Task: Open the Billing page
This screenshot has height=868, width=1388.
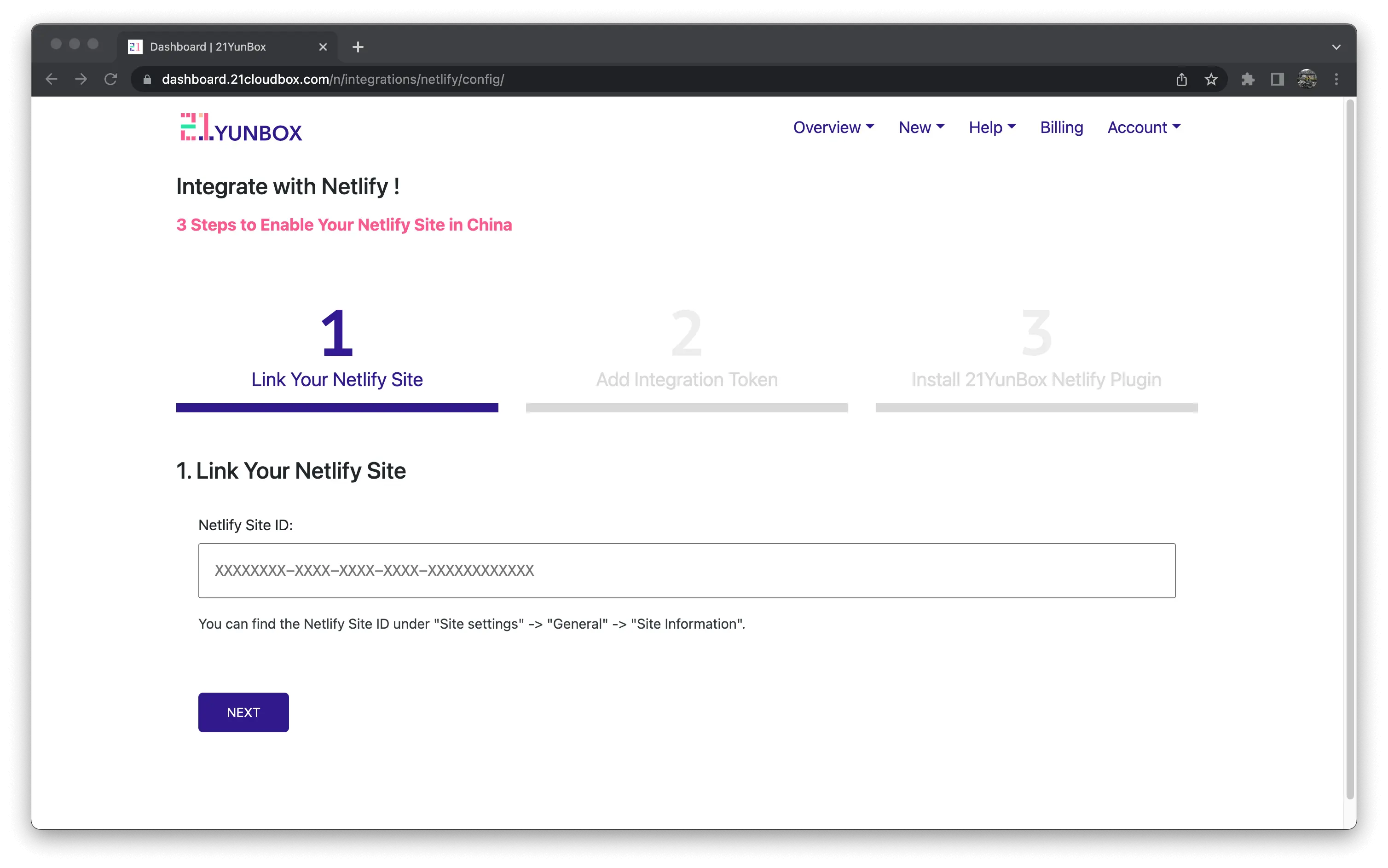Action: (1061, 127)
